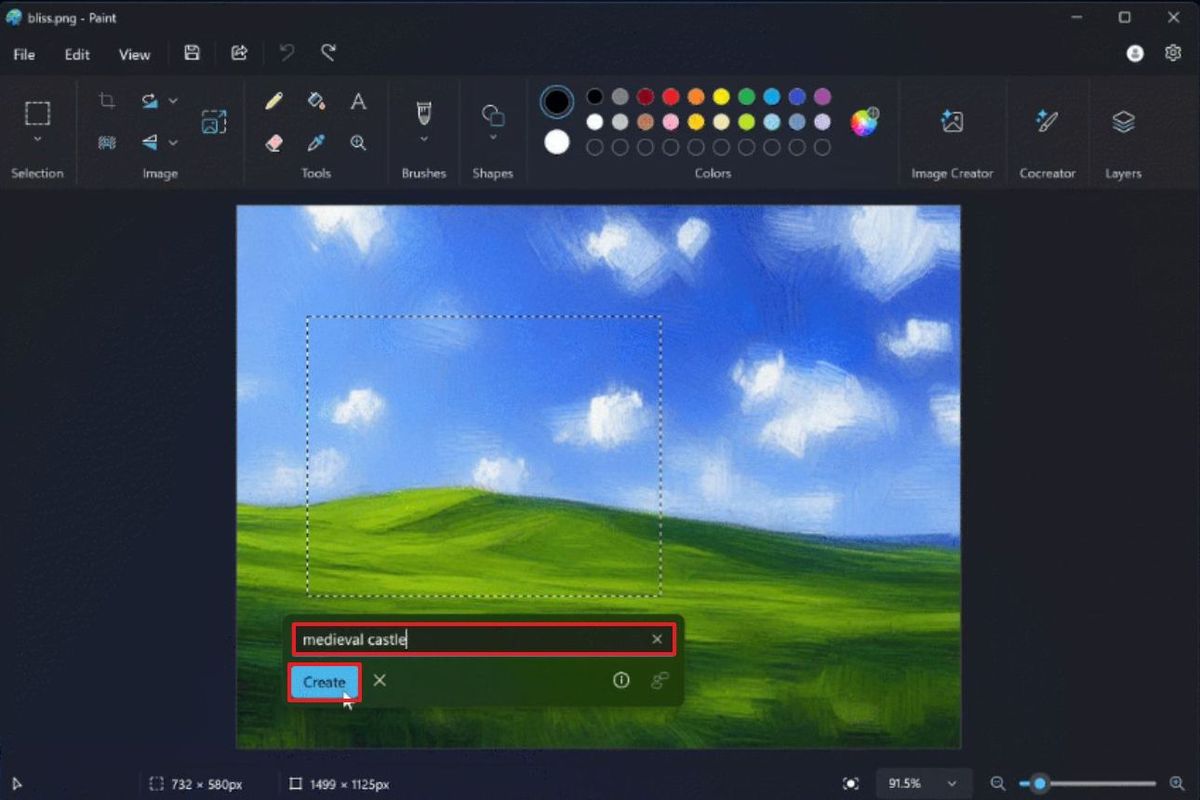The image size is (1200, 800).
Task: Select the Pencil tool
Action: click(275, 100)
